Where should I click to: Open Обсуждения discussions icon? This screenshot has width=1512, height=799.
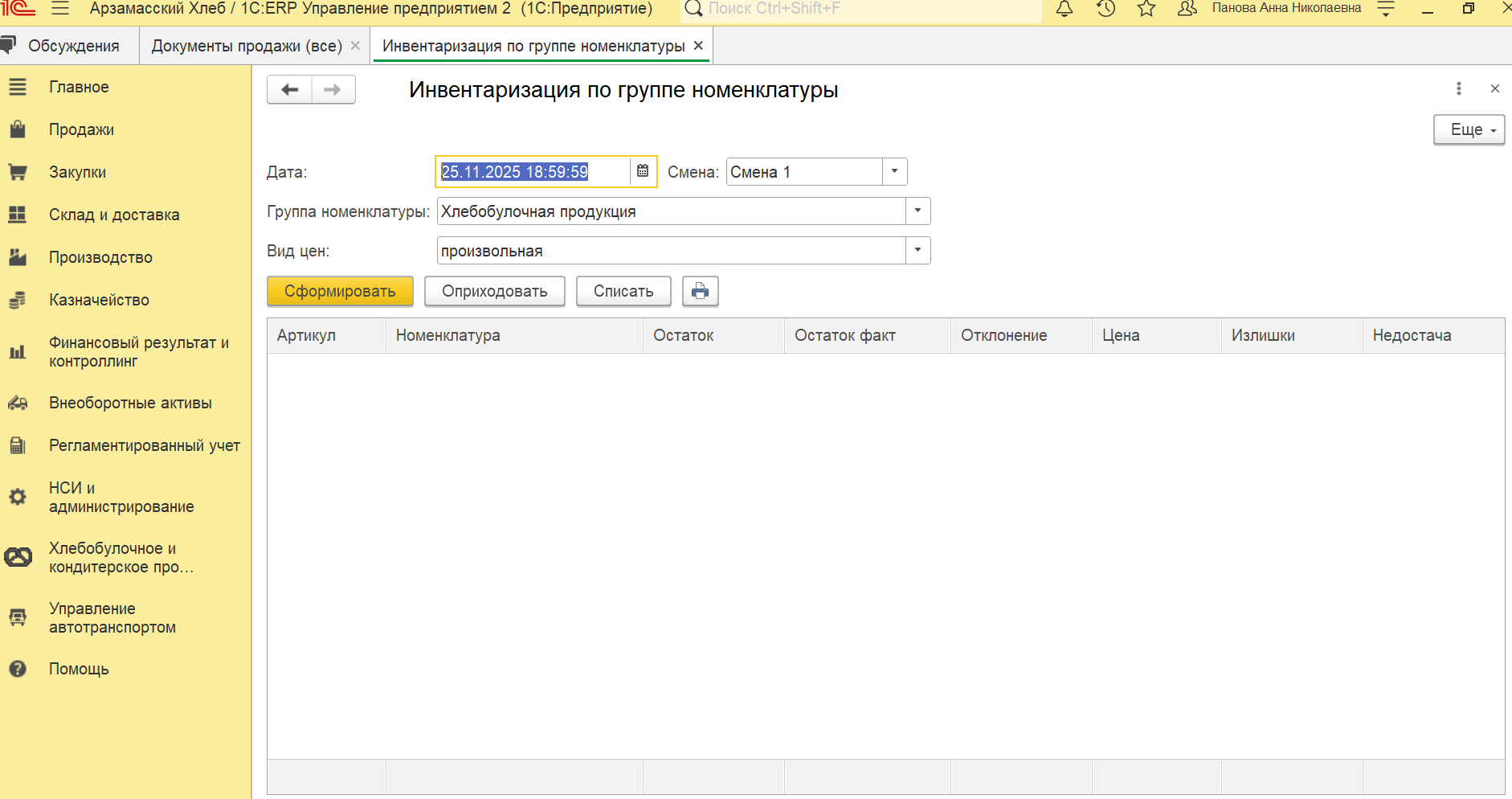pos(9,45)
